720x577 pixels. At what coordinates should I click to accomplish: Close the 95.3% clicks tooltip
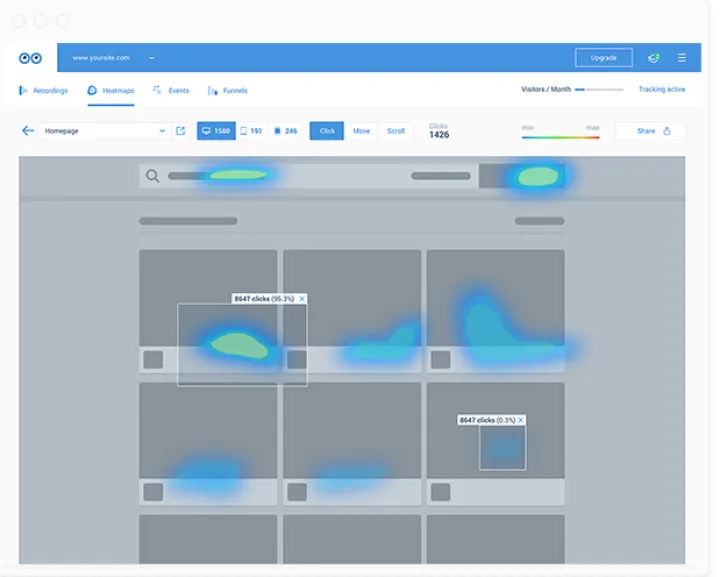pos(302,299)
